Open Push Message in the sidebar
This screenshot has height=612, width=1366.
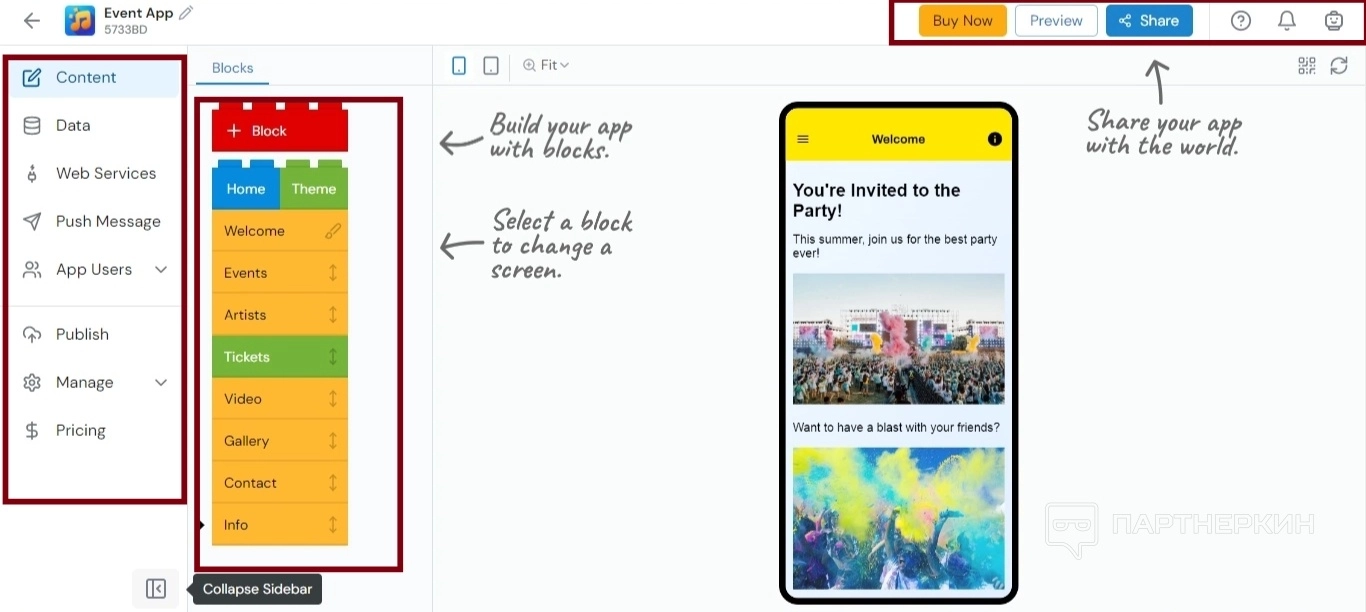[x=94, y=221]
